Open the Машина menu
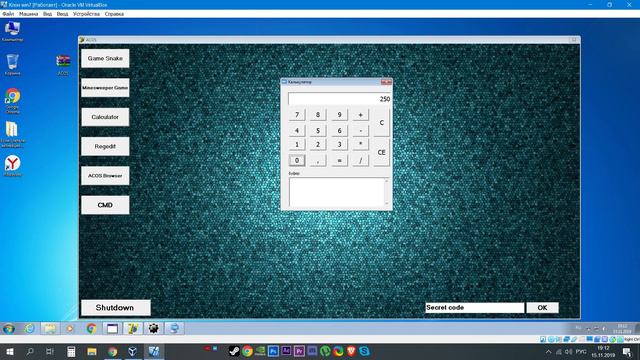The height and width of the screenshot is (360, 640). coord(29,14)
